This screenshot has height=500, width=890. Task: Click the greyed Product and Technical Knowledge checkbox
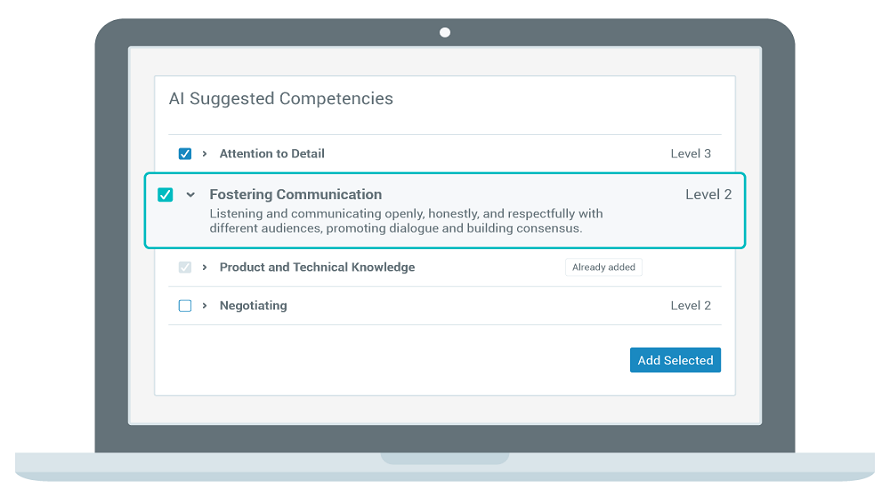coord(185,268)
